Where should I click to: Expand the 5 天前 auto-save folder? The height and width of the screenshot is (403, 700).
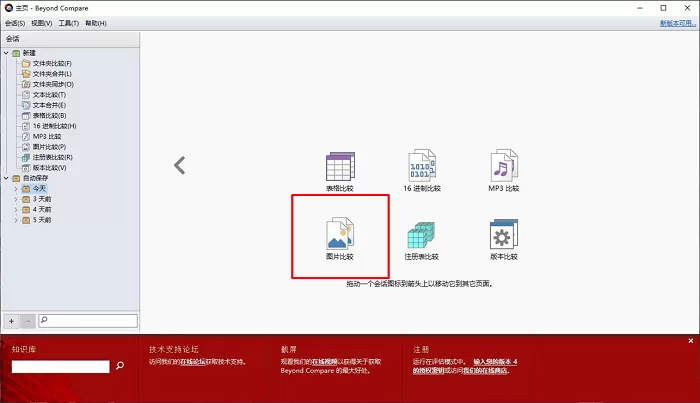[x=16, y=220]
